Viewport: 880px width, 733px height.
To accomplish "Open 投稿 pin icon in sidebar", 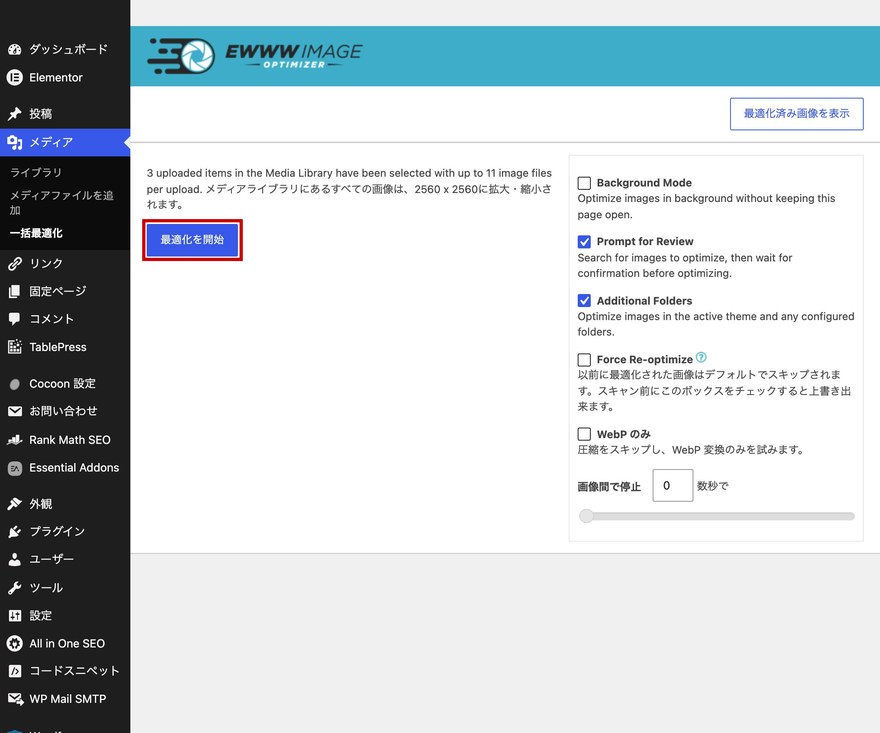I will pos(15,113).
